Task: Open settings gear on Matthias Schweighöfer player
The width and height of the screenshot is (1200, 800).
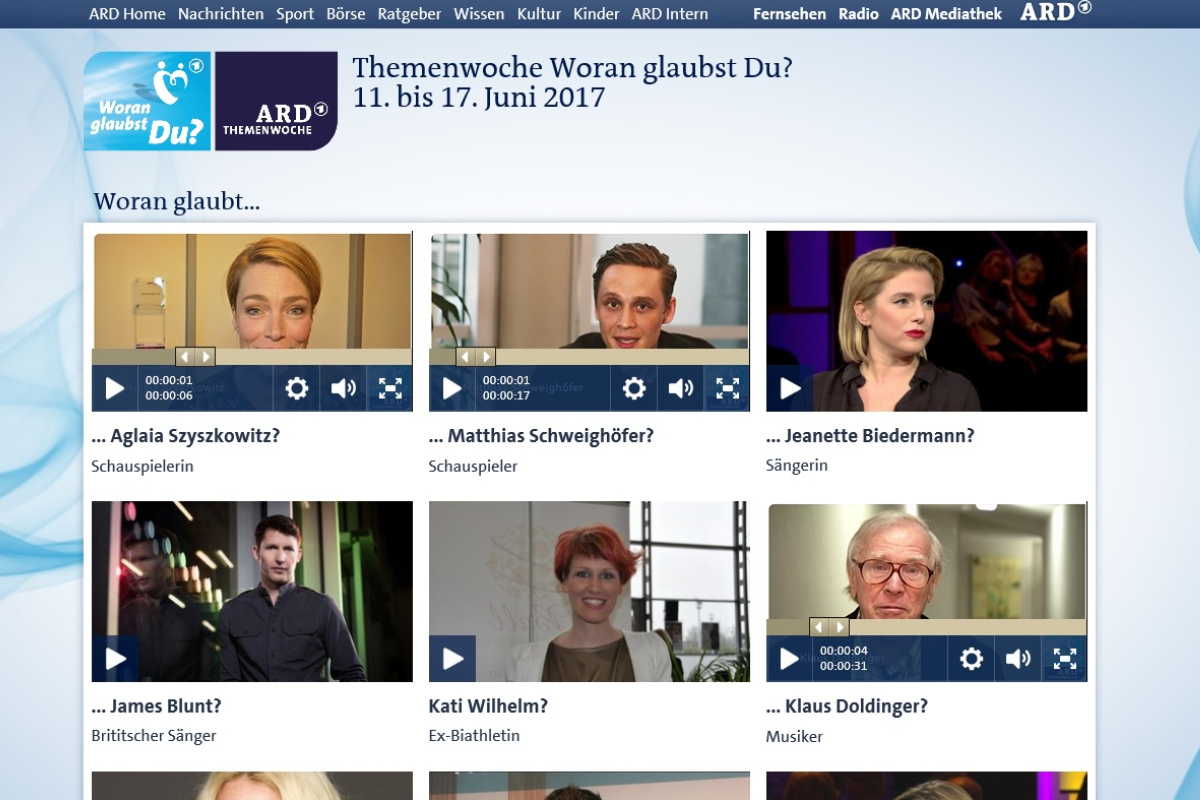Action: point(634,388)
